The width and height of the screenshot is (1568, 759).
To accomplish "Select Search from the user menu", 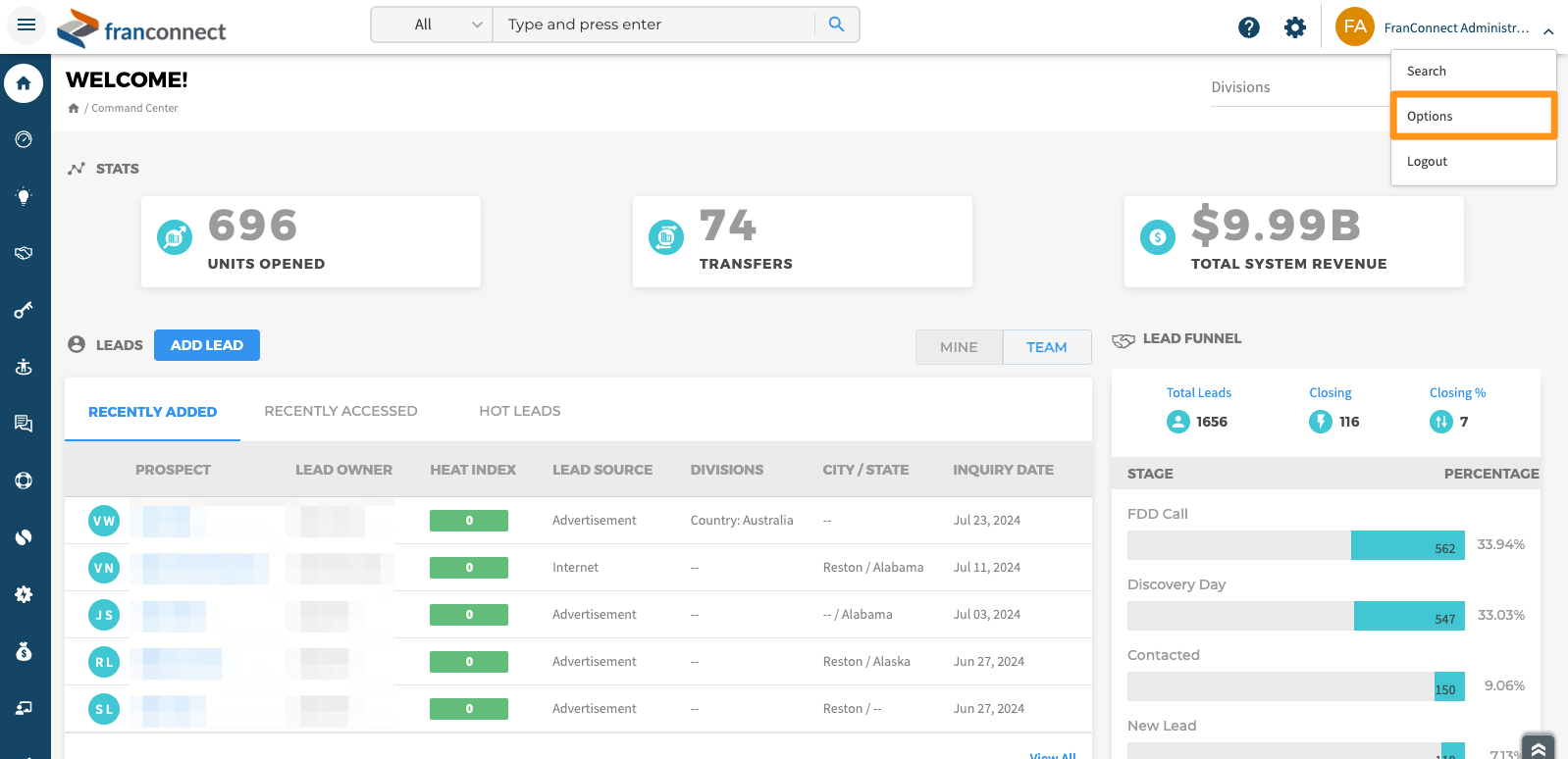I will [1473, 71].
